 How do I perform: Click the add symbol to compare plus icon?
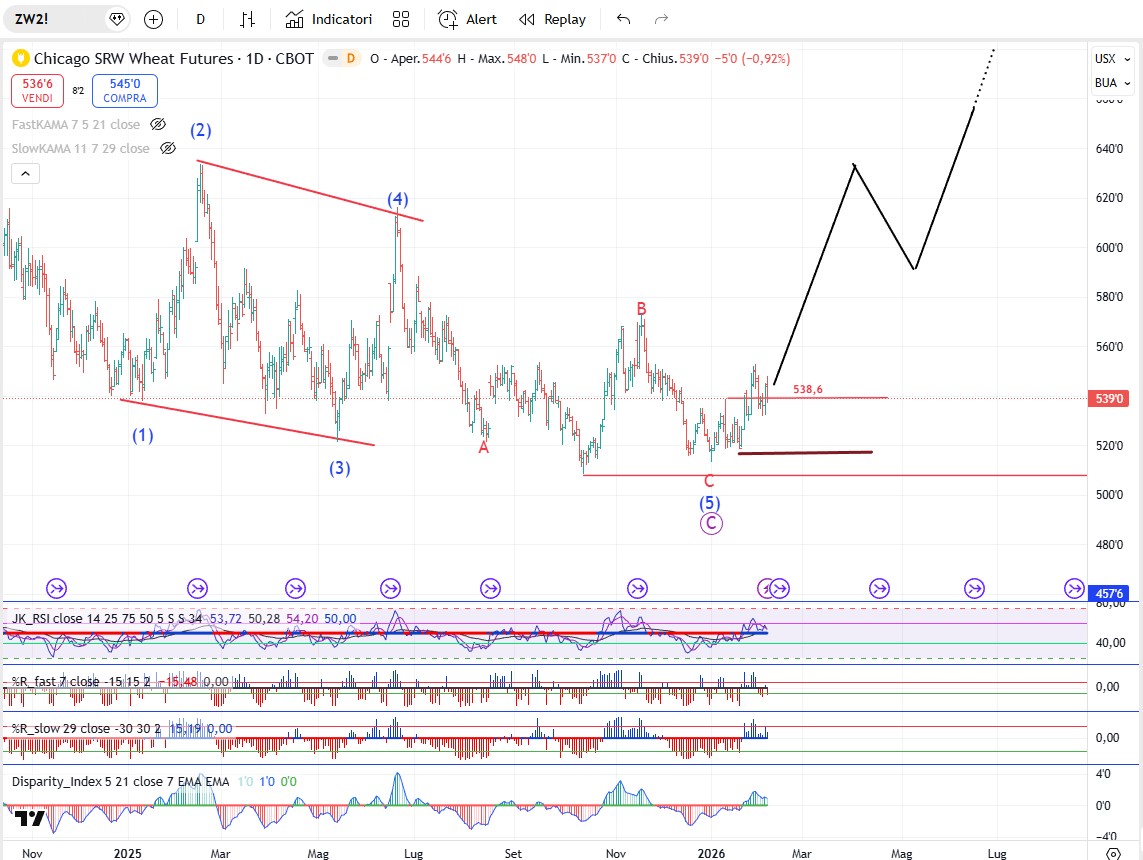pos(153,19)
